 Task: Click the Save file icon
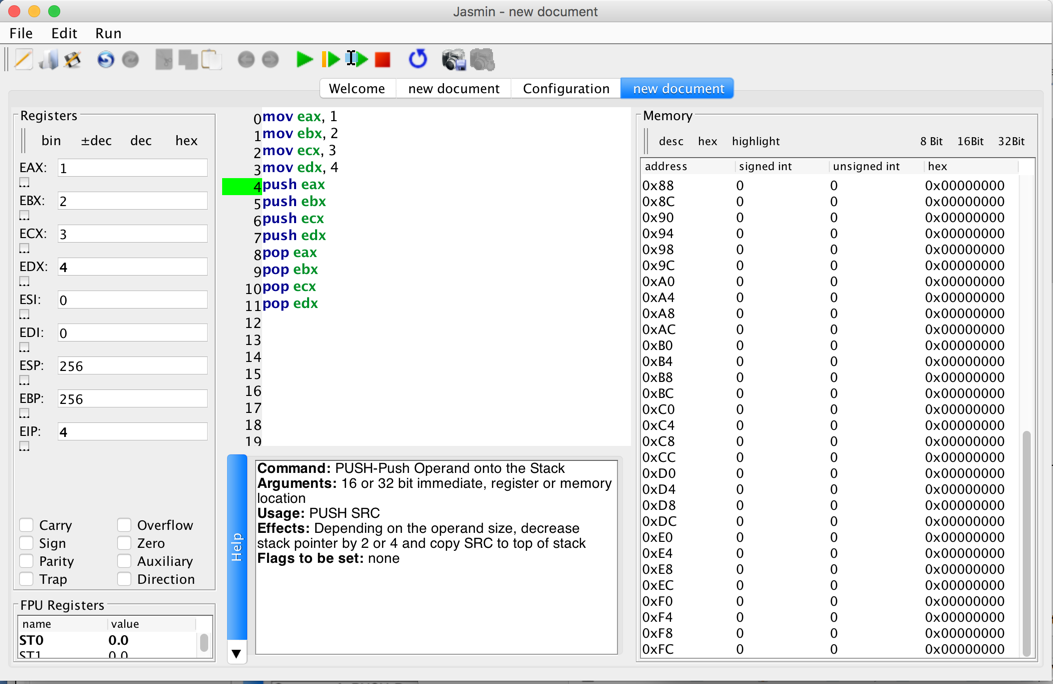tap(73, 60)
